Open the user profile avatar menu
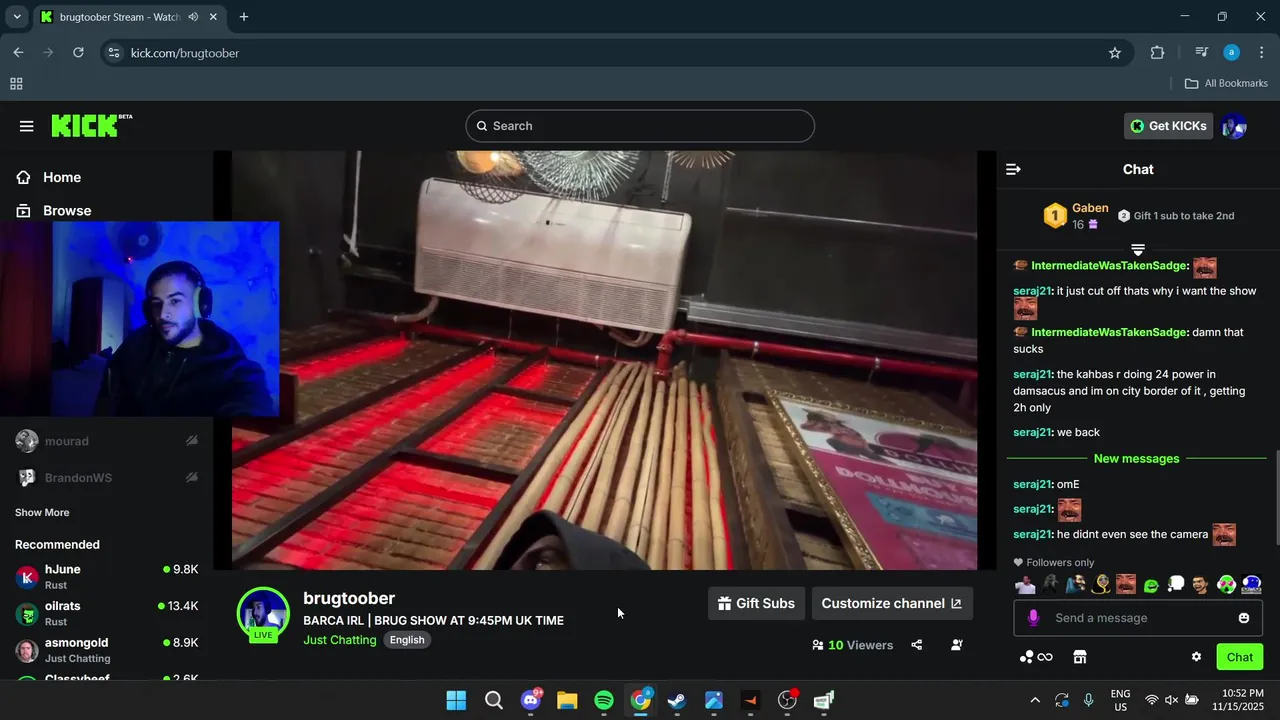Viewport: 1280px width, 720px height. pos(1234,126)
